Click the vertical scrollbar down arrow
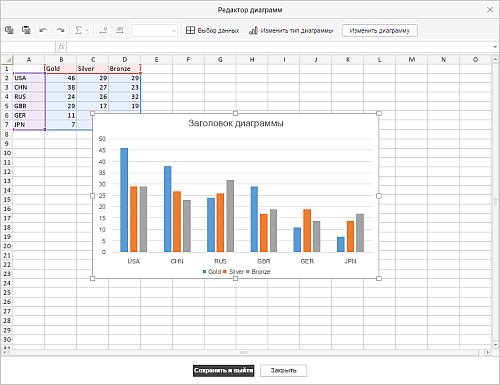Screen dimensions: 500x385 point(495,345)
